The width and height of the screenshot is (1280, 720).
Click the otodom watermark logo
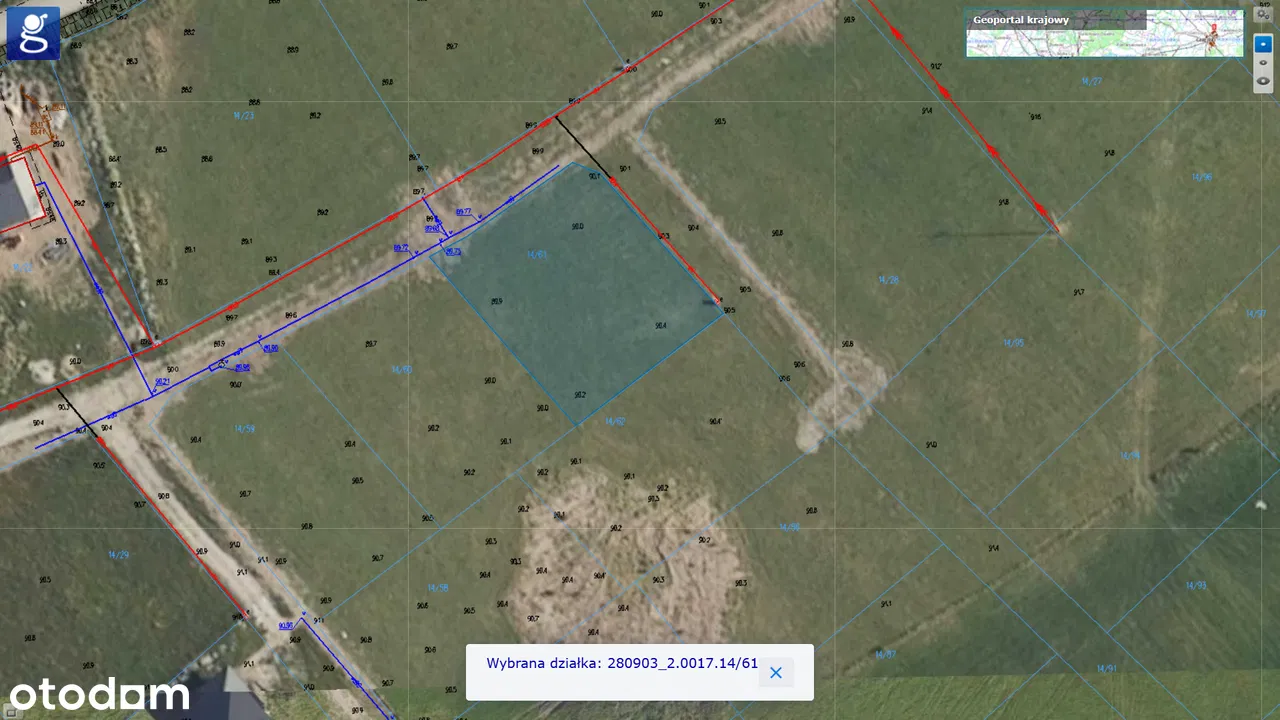coord(98,693)
